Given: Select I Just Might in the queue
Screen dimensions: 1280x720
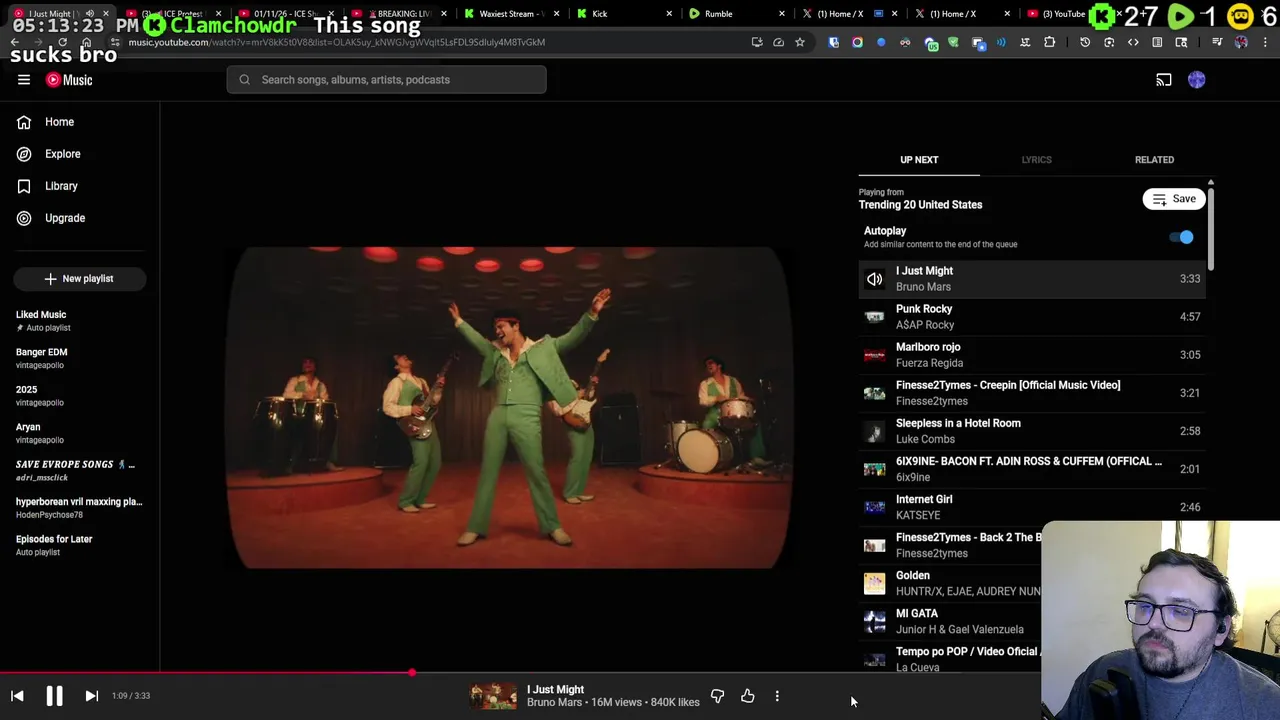Looking at the screenshot, I should [x=1032, y=279].
